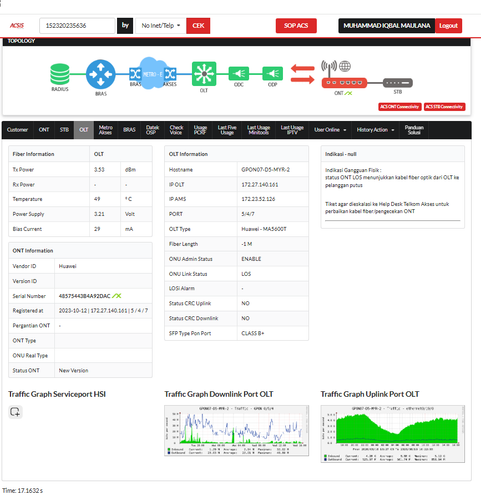Click the hostname value GPON07-D5-MYR-2

pyautogui.click(x=265, y=170)
